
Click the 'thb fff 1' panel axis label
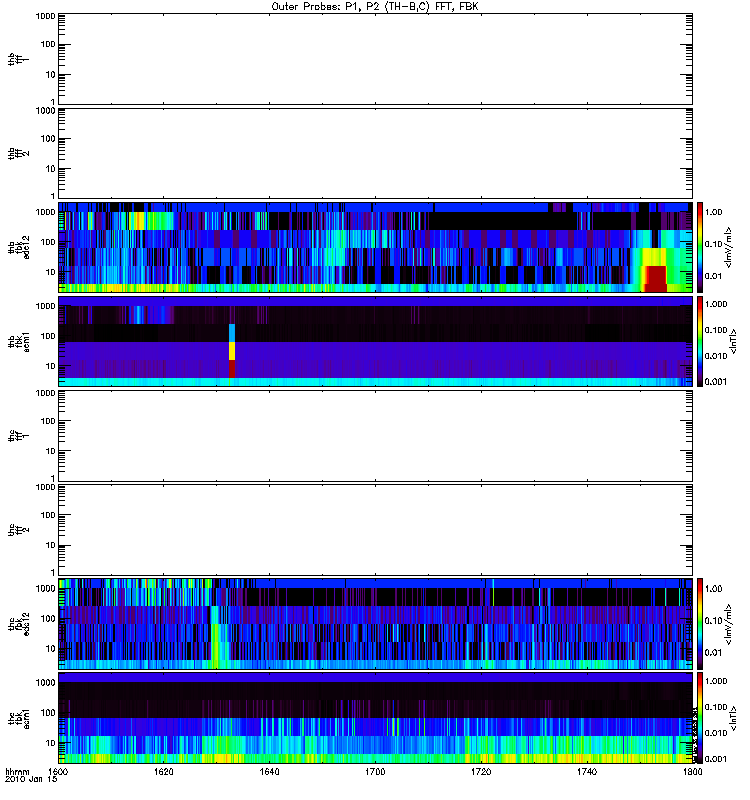coord(18,59)
